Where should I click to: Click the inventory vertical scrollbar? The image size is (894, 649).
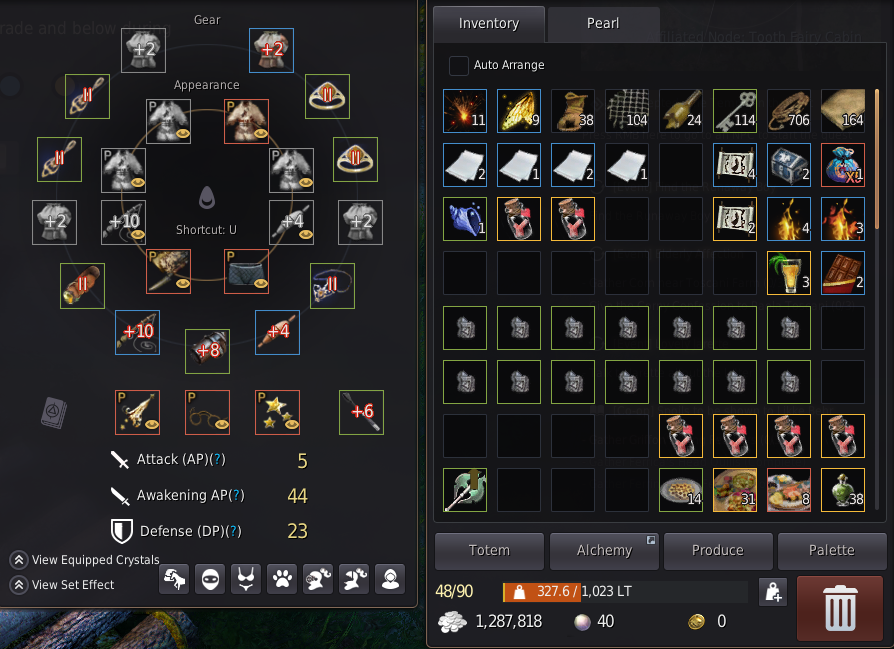pos(877,152)
